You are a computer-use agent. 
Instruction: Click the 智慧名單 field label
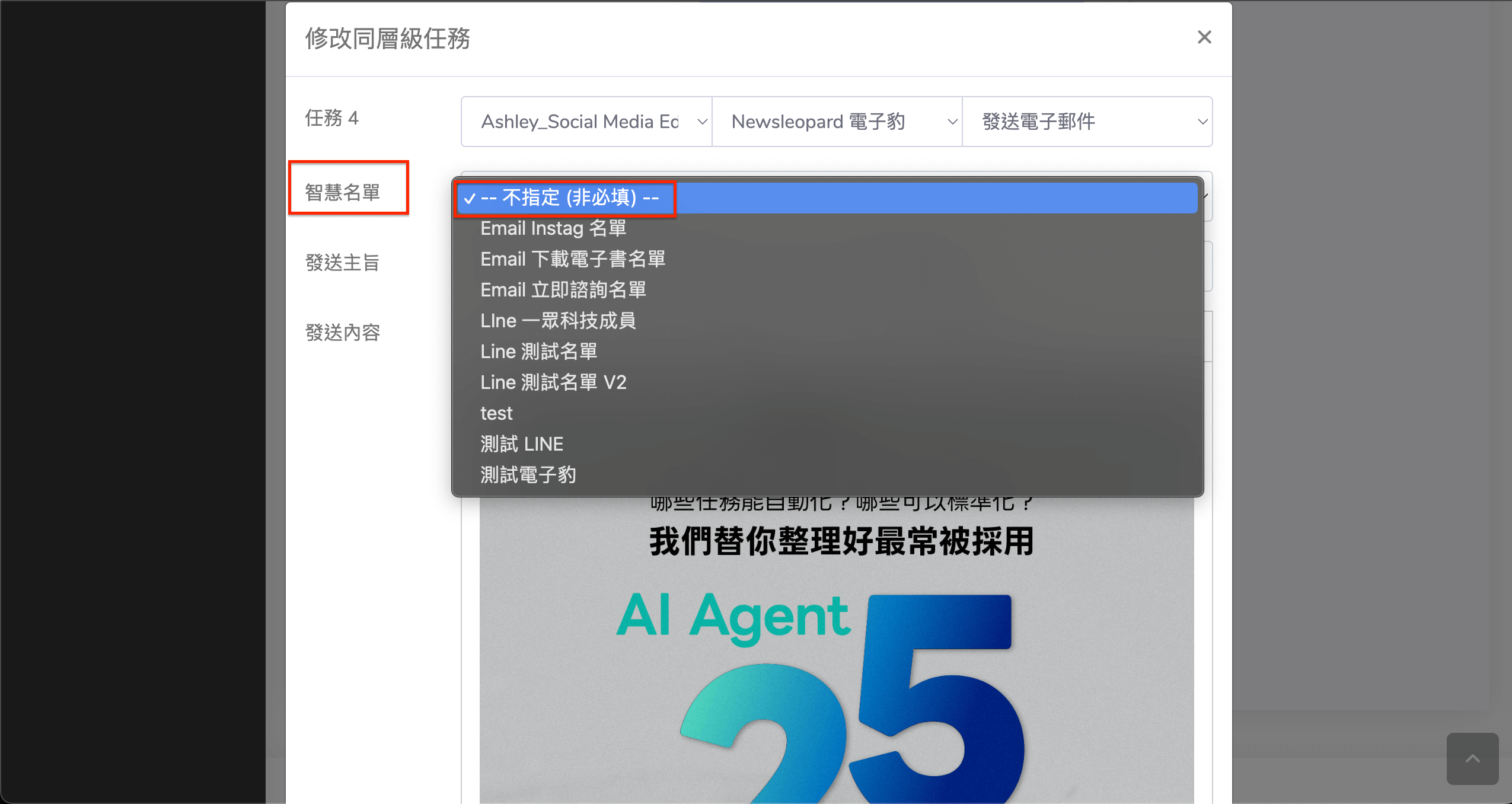(342, 193)
